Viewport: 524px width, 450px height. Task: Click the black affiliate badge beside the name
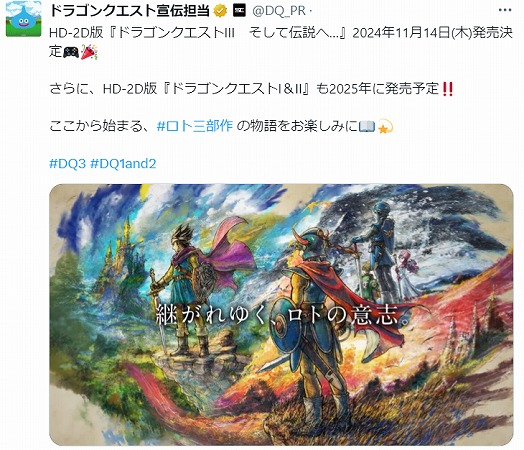[239, 11]
